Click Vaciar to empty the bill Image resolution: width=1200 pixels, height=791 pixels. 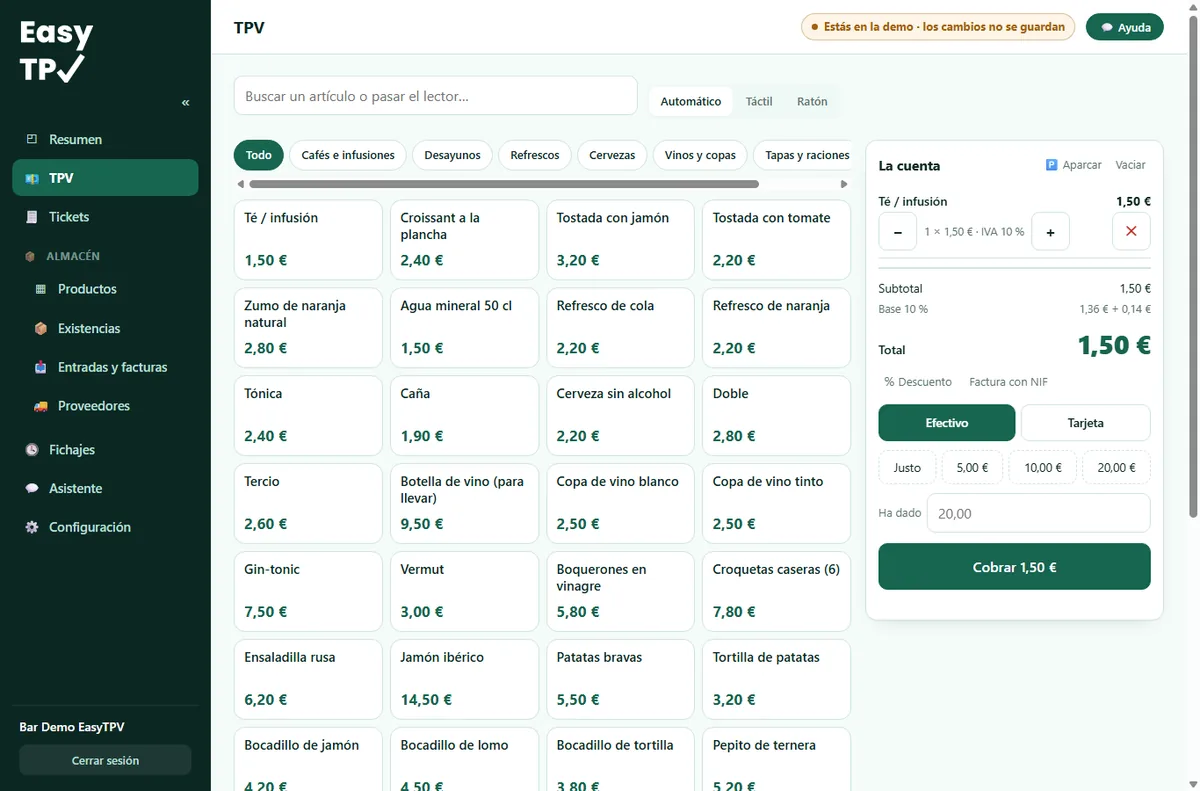(x=1131, y=165)
